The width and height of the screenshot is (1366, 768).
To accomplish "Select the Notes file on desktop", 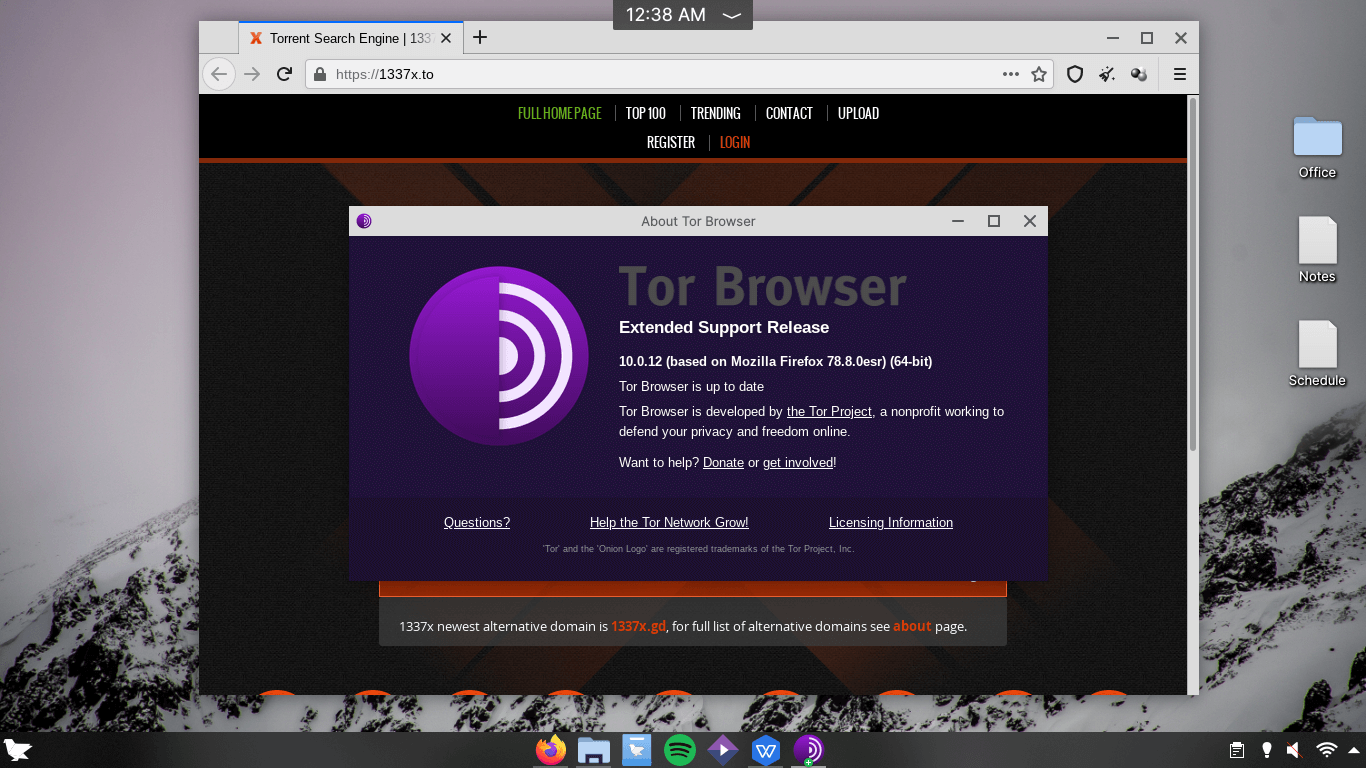I will click(x=1317, y=250).
